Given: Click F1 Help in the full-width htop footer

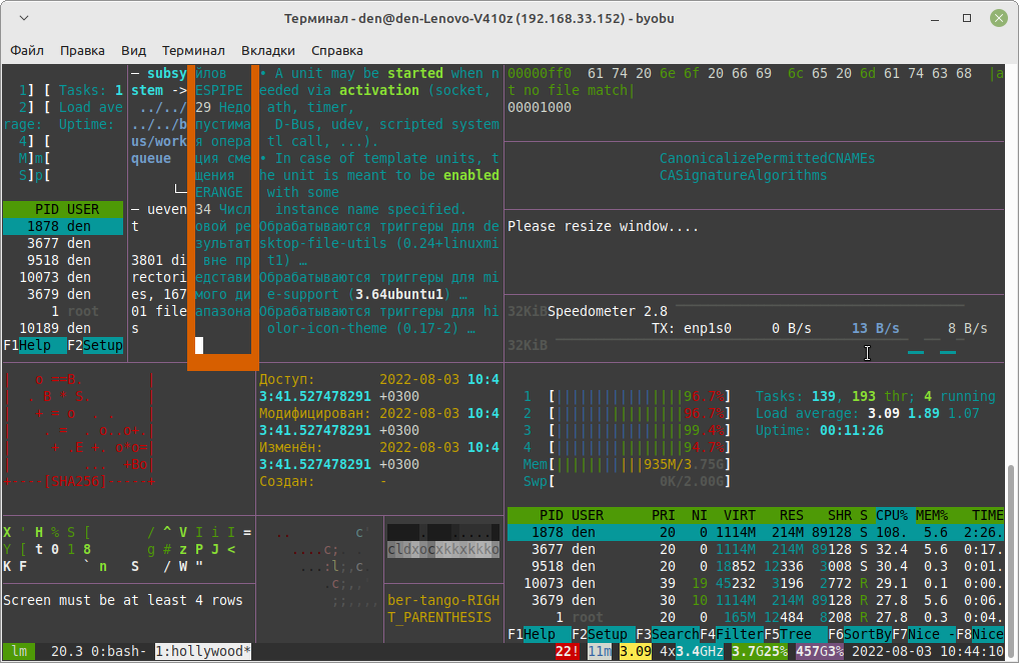Looking at the screenshot, I should pos(539,634).
